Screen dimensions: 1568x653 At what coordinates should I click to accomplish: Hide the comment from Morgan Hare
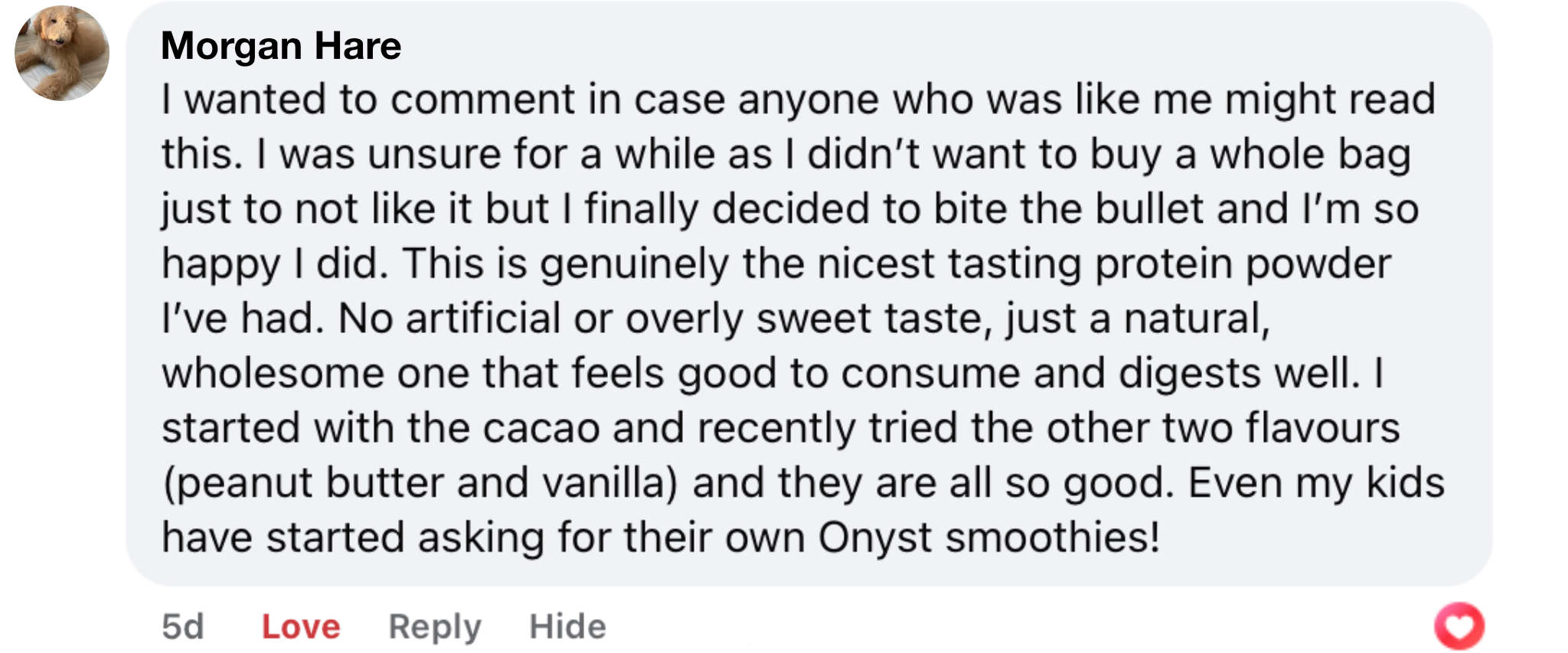coord(567,627)
